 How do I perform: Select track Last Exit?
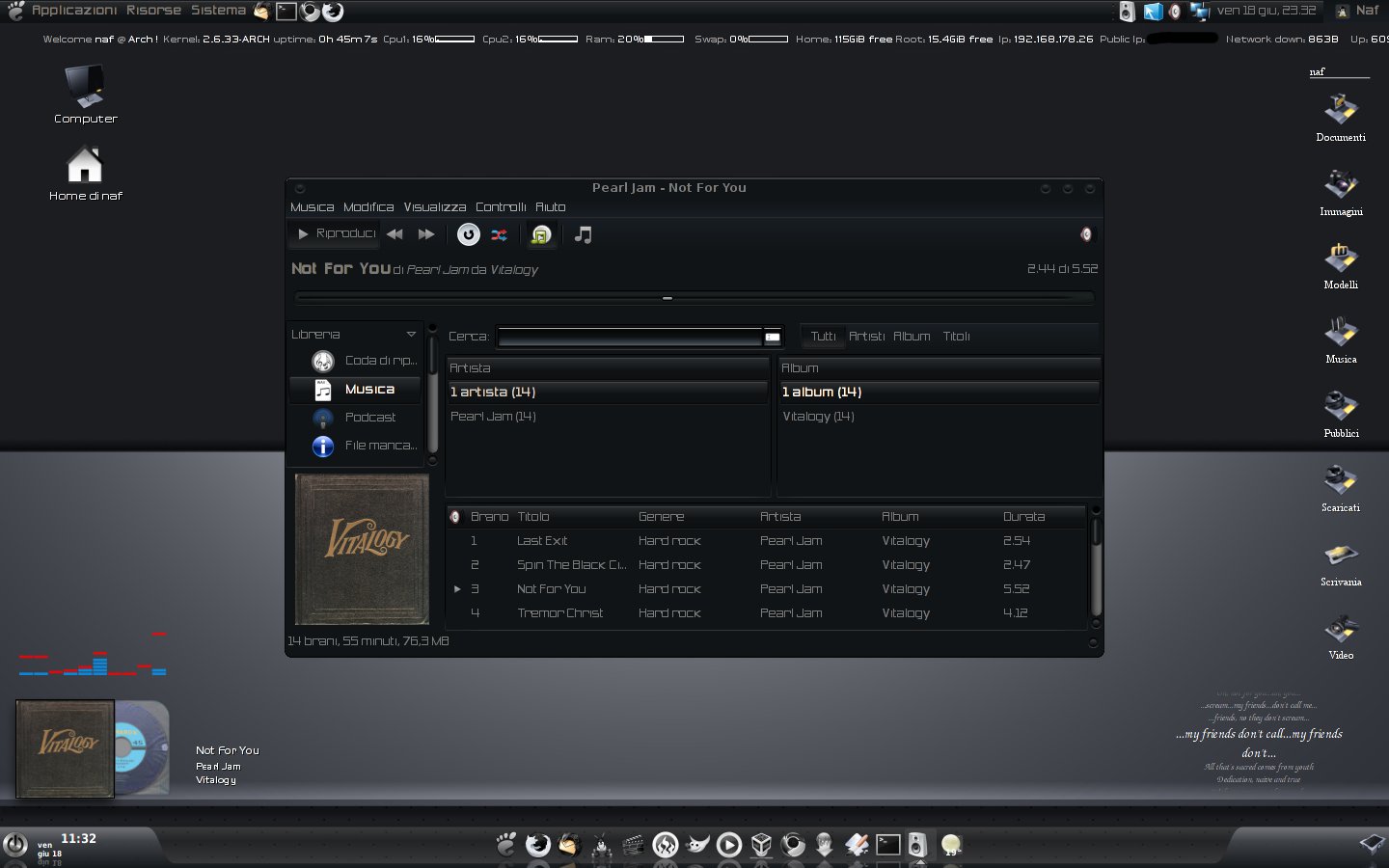tap(767, 541)
